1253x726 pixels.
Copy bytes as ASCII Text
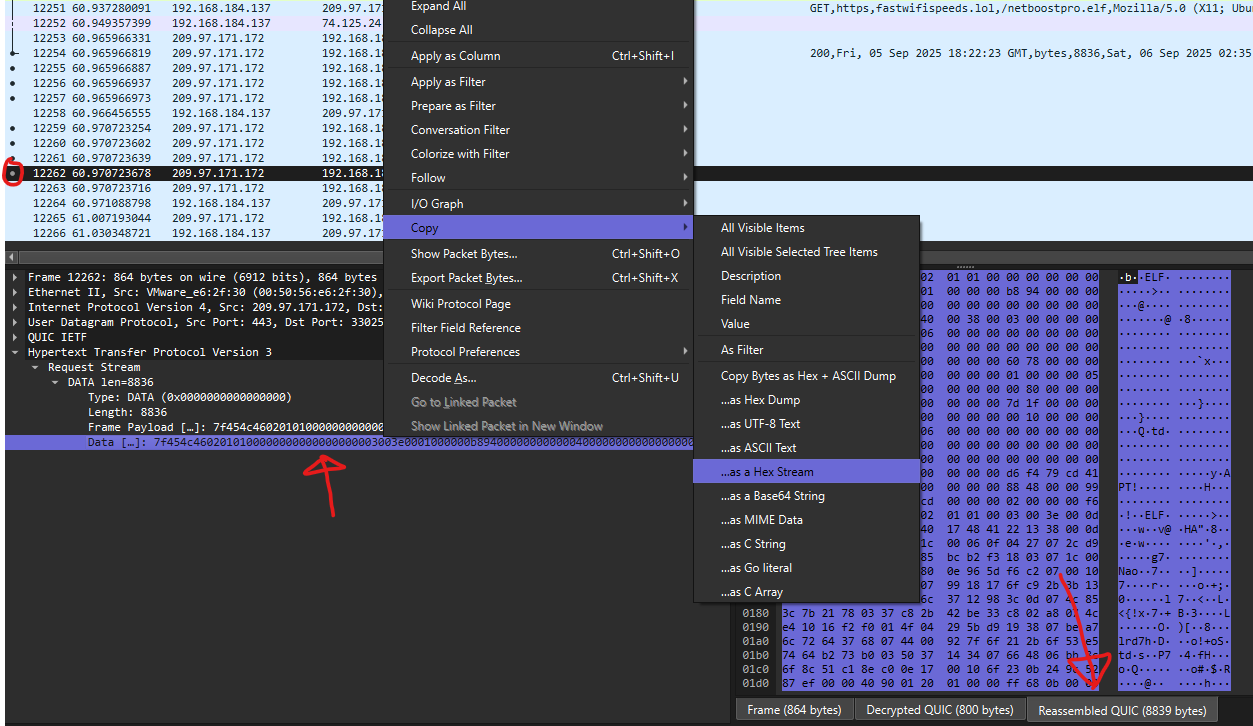pos(806,448)
